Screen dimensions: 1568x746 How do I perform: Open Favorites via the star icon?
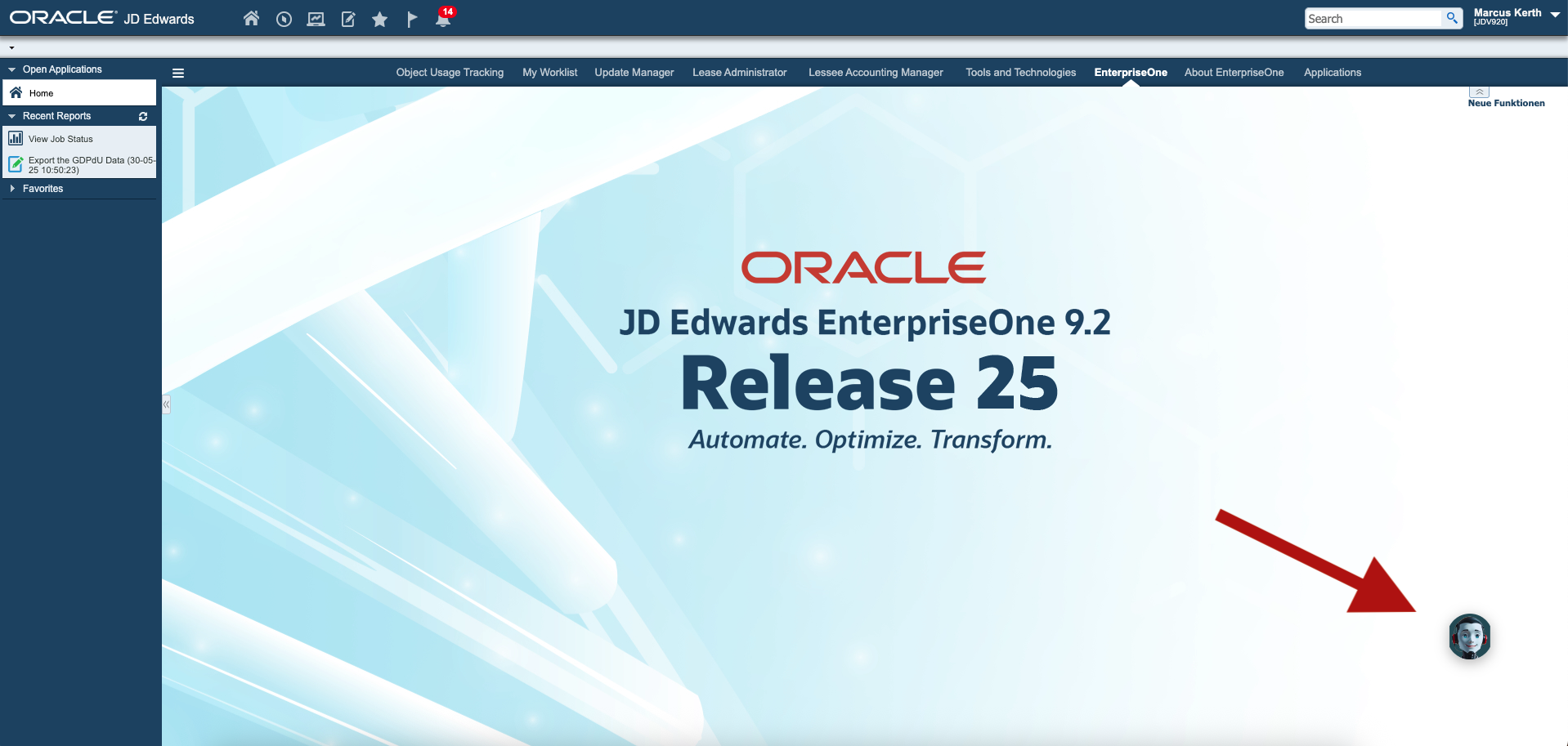(379, 18)
